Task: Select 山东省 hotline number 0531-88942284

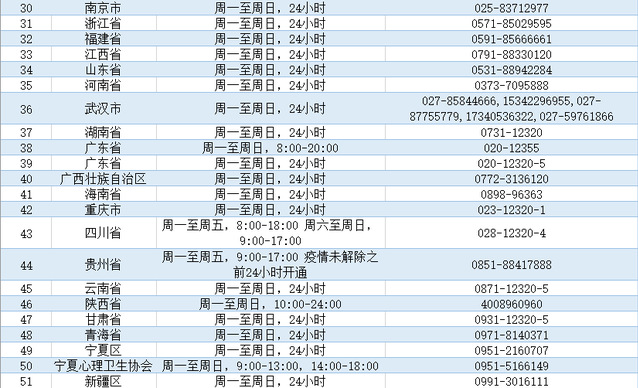Action: [511, 70]
